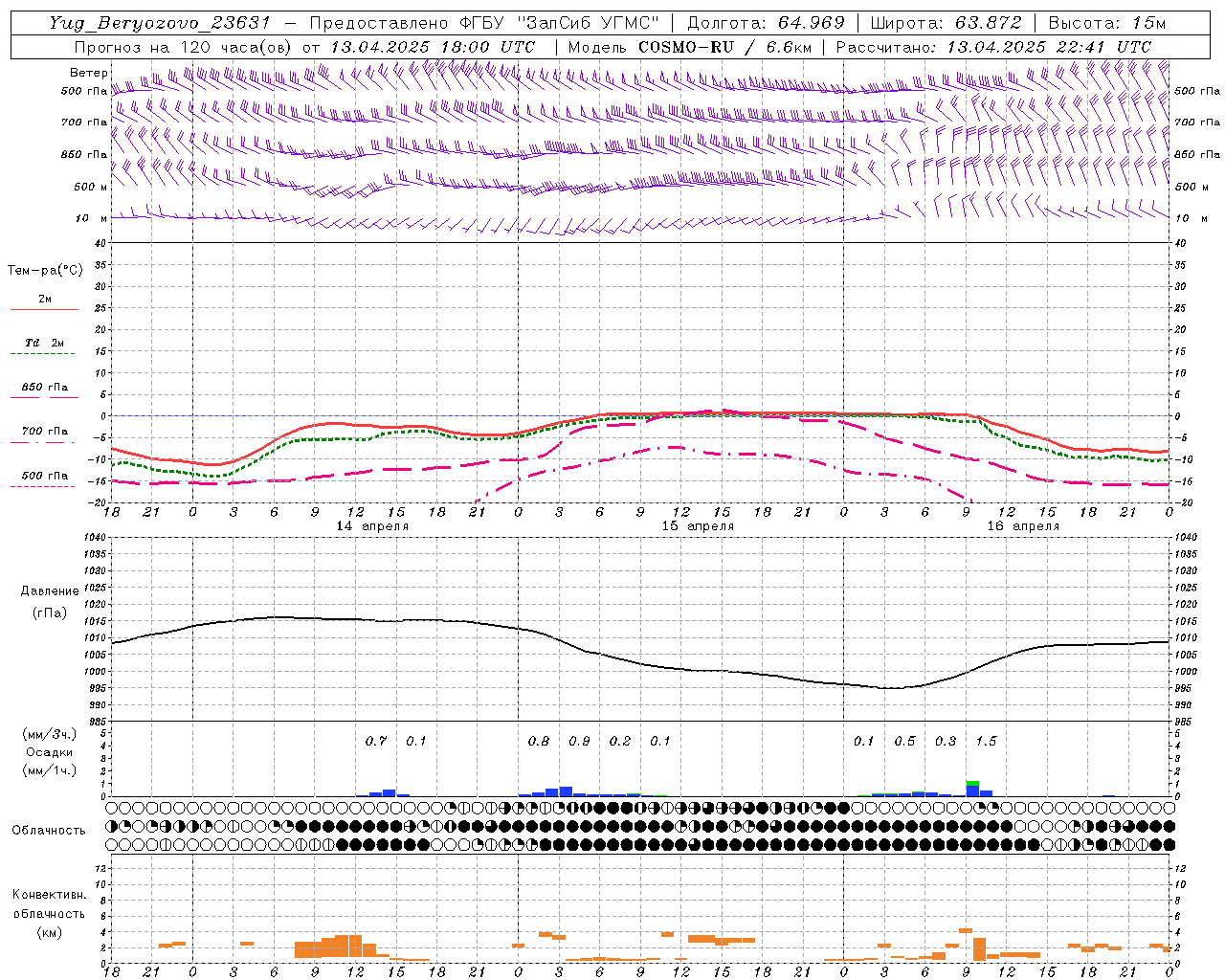Click the Тем-ра(°C) panel label
The image size is (1225, 980).
(45, 271)
